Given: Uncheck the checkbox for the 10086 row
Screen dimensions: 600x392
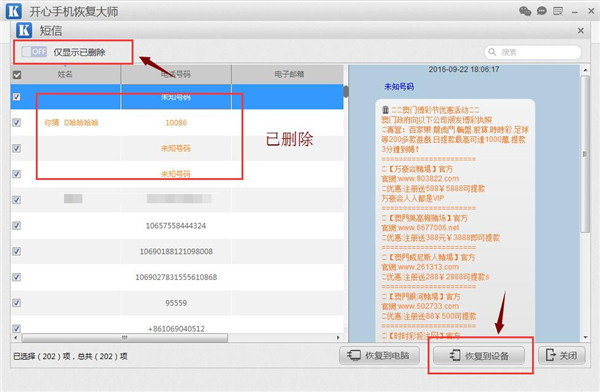Looking at the screenshot, I should point(16,122).
